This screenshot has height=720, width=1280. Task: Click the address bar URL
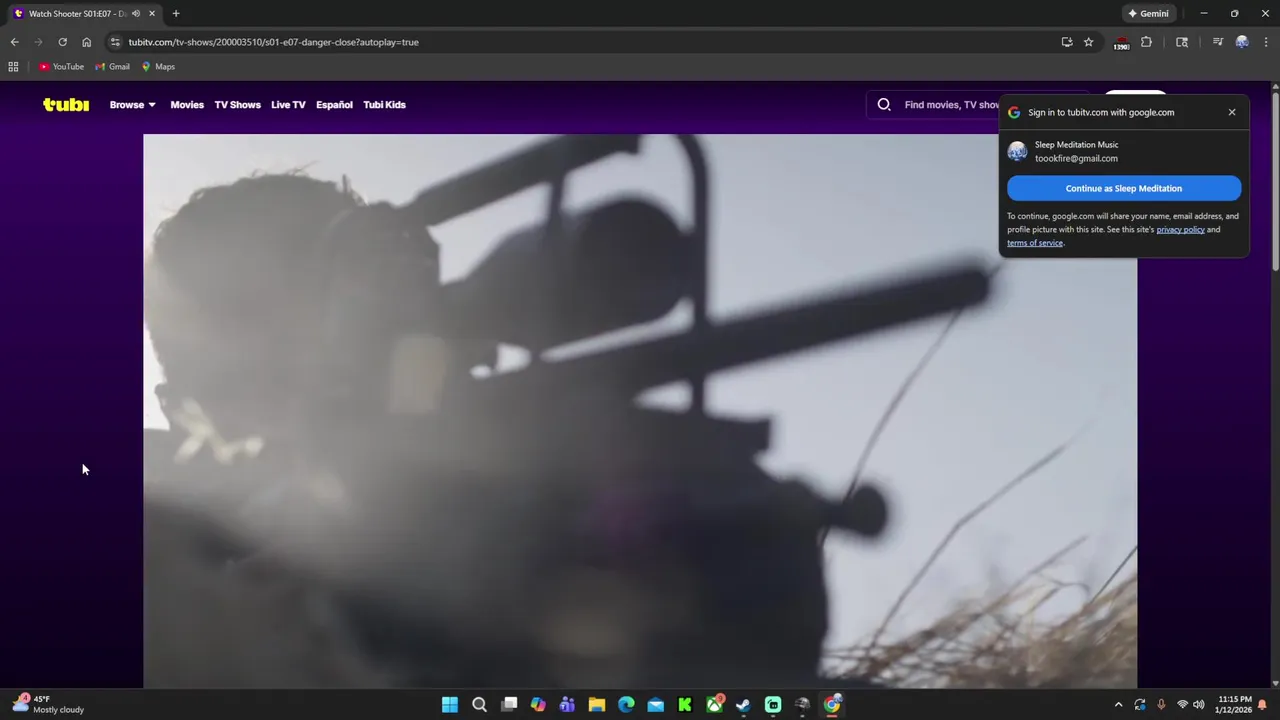[273, 42]
